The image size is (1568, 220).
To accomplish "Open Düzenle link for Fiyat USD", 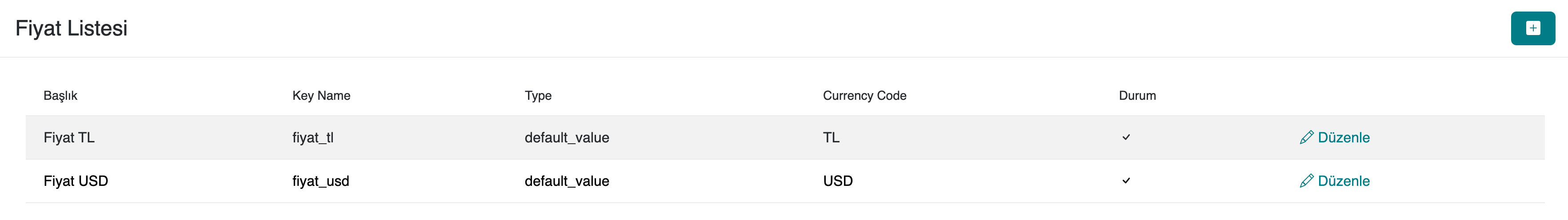I will tap(1343, 181).
